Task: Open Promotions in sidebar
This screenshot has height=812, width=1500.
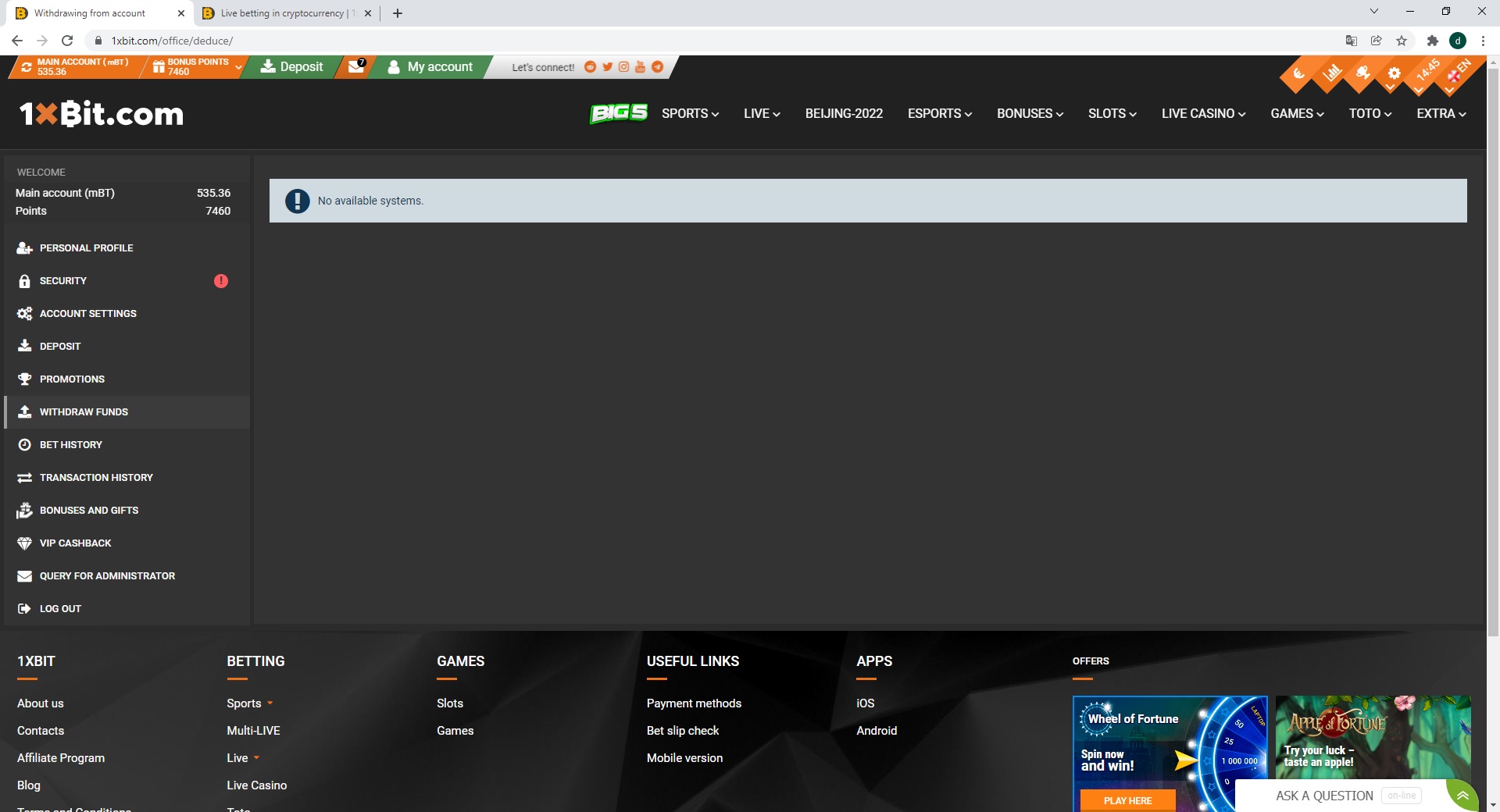Action: pyautogui.click(x=127, y=379)
